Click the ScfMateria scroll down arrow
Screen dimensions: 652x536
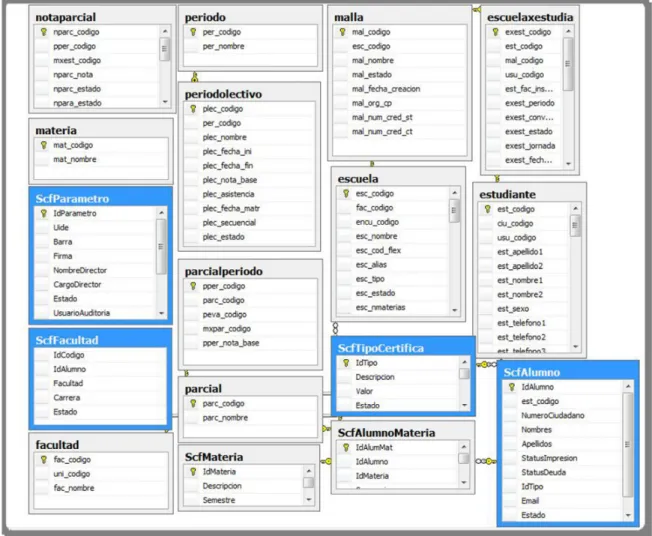point(309,499)
